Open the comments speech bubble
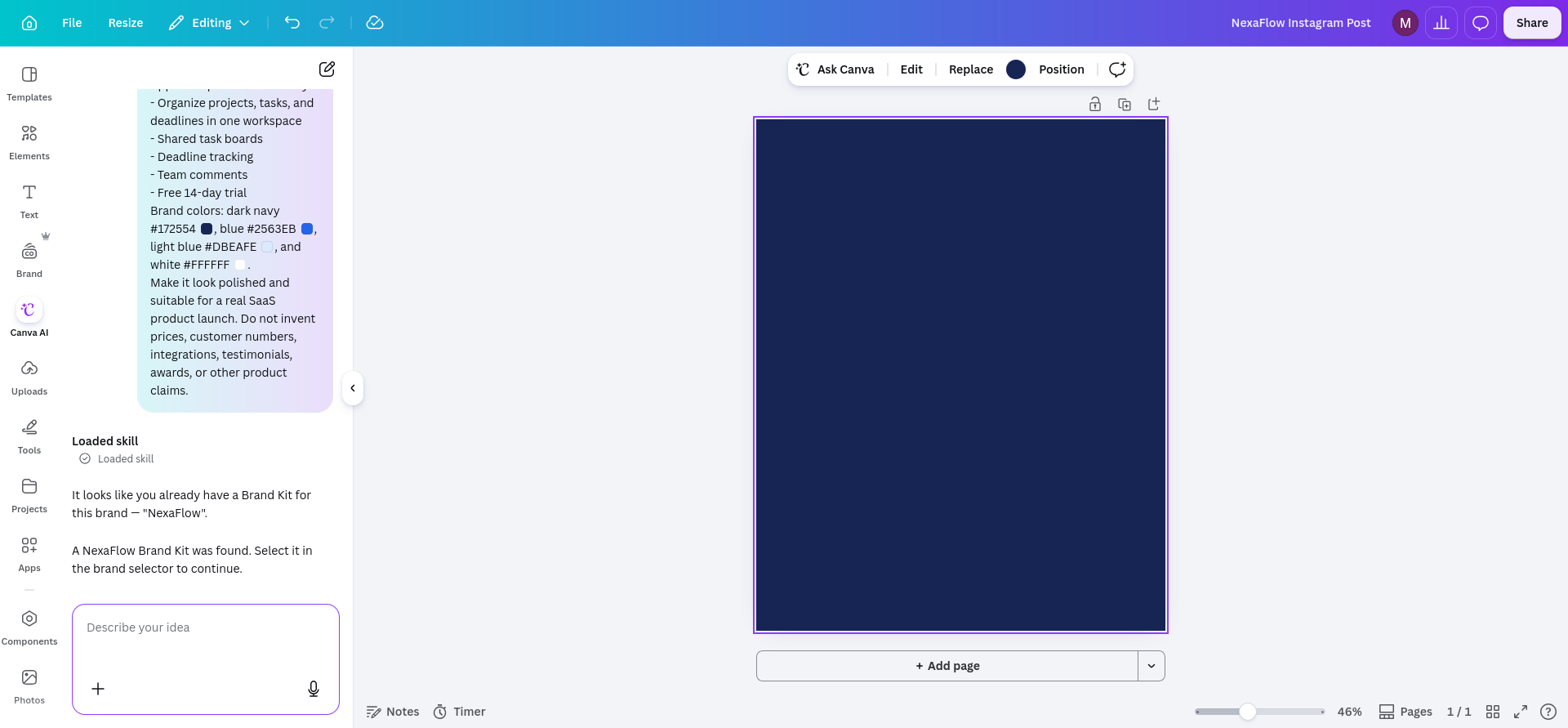Image resolution: width=1568 pixels, height=728 pixels. click(x=1481, y=23)
